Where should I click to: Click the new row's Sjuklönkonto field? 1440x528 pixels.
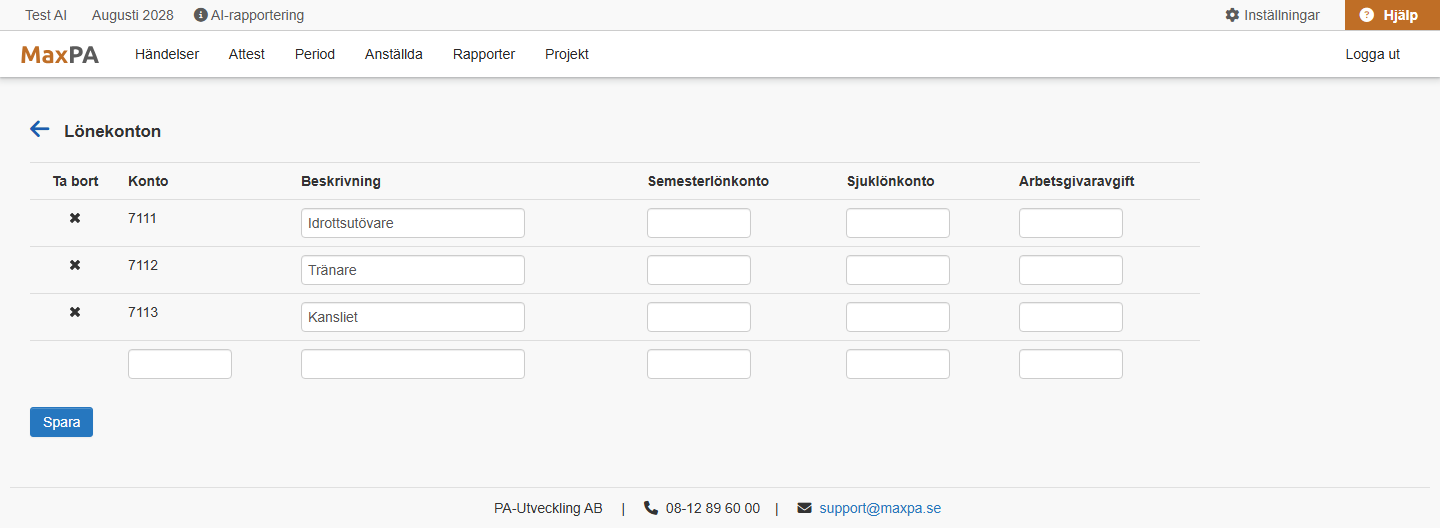coord(898,364)
